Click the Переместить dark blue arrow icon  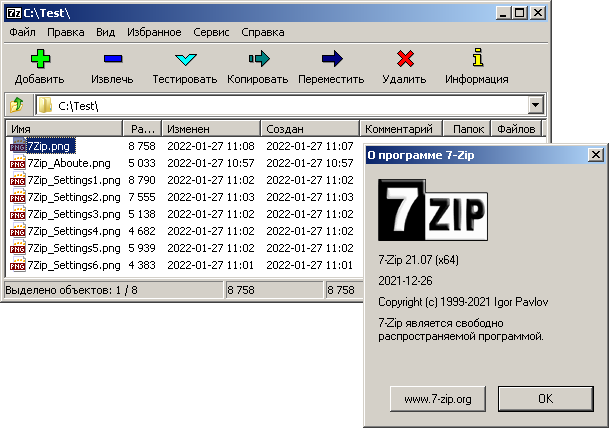click(x=332, y=59)
